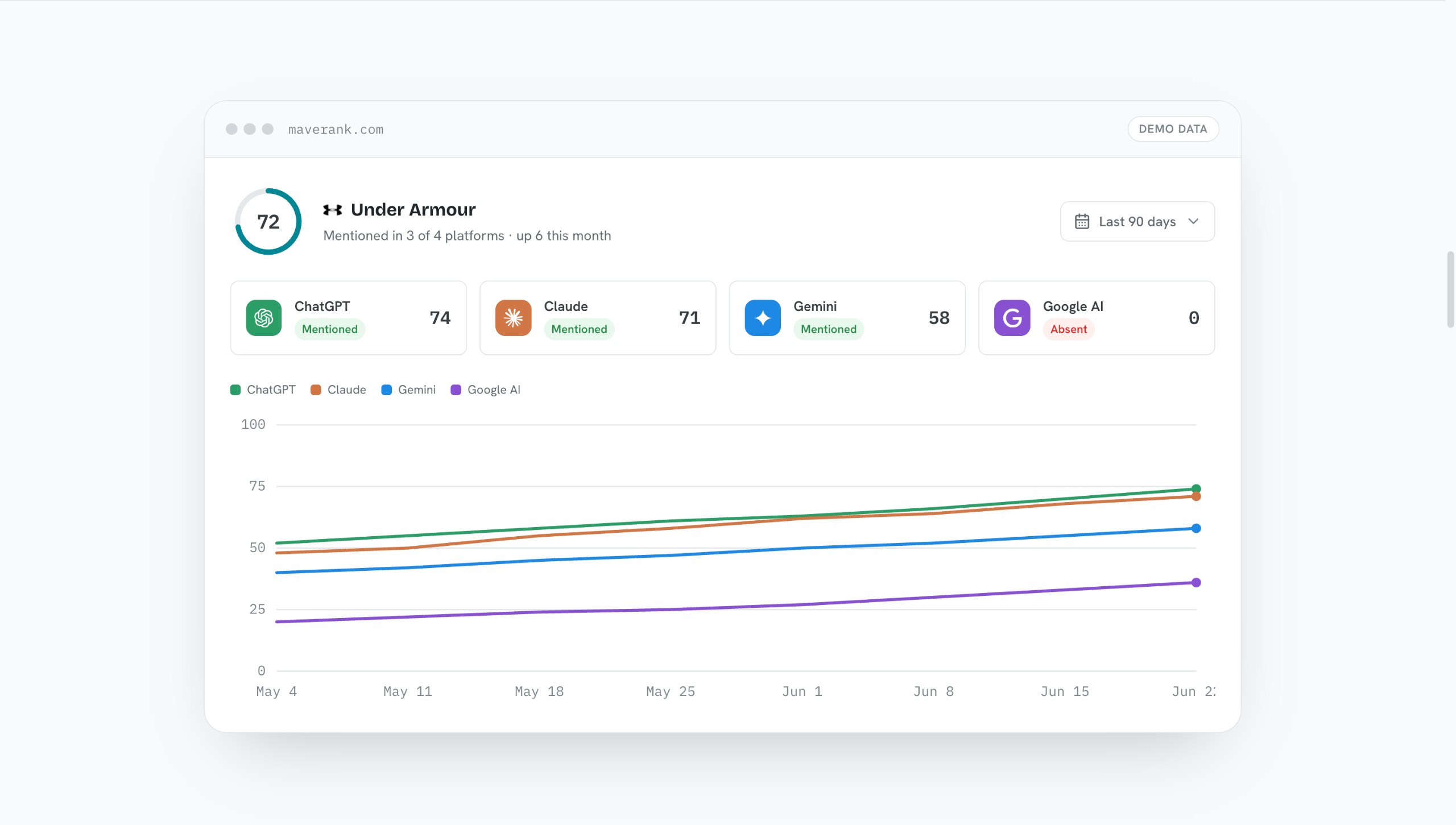Image resolution: width=1456 pixels, height=825 pixels.
Task: Click the Gemini score value 58
Action: (939, 318)
